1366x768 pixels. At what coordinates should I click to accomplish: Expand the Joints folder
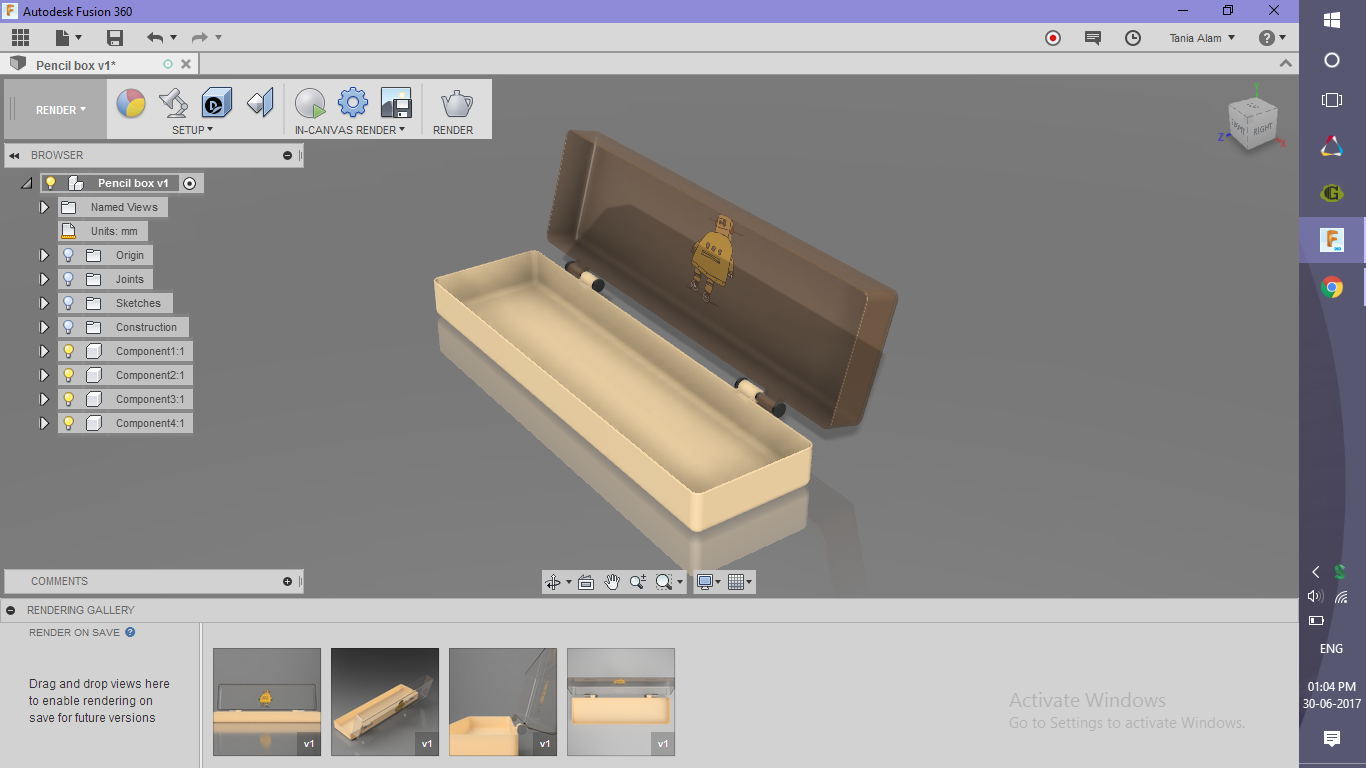click(x=44, y=279)
